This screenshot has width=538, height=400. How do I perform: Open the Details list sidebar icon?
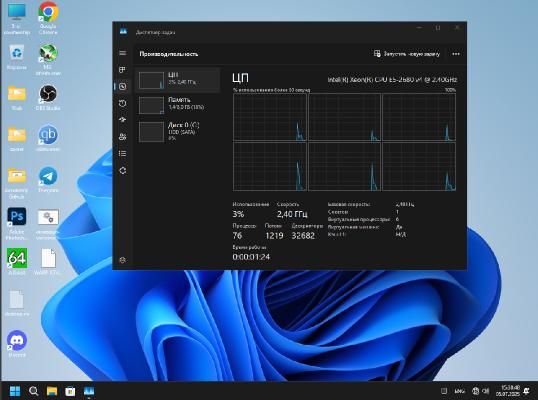click(122, 153)
